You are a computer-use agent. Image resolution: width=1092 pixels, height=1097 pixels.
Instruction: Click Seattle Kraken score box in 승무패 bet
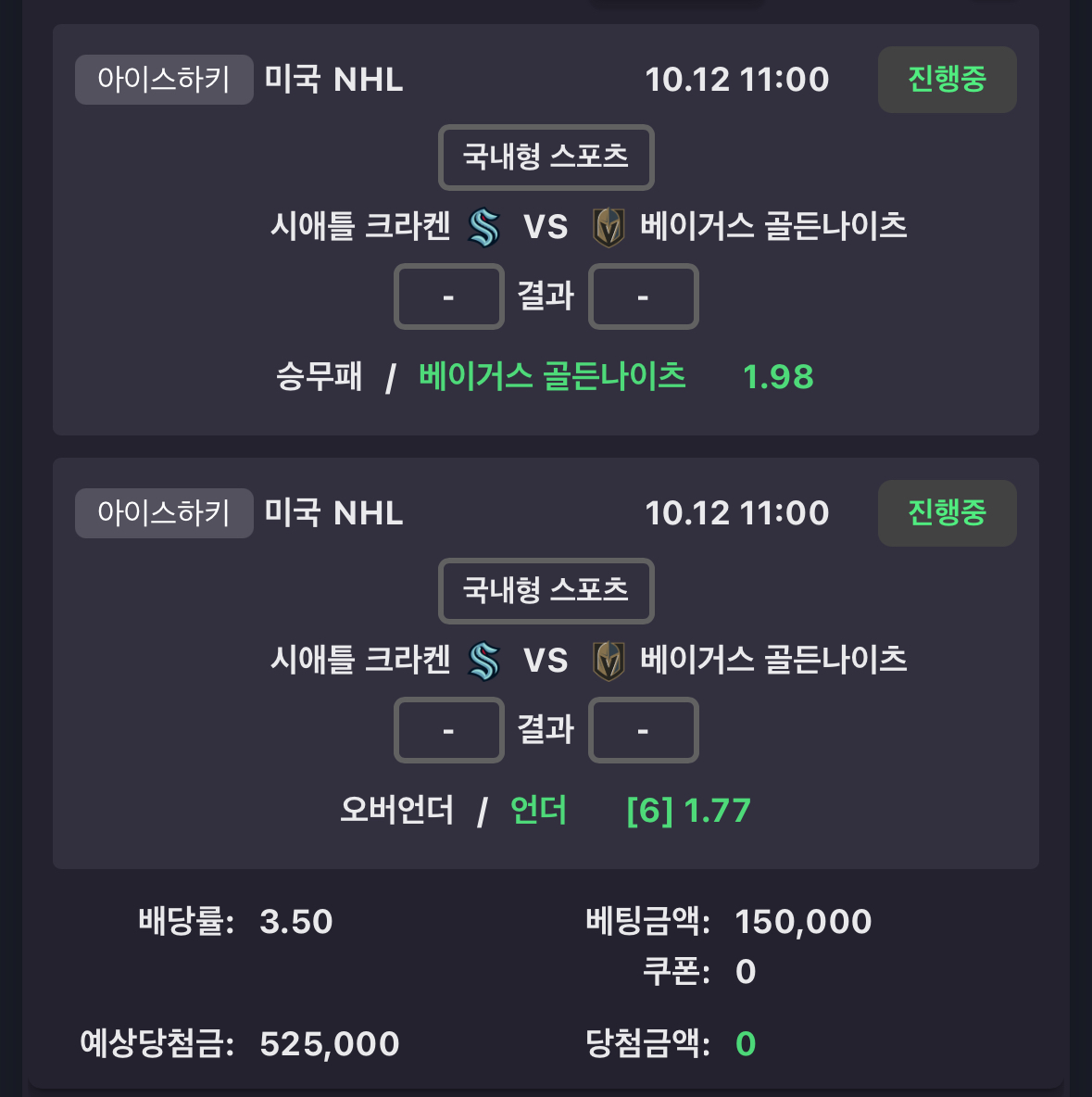tap(449, 296)
